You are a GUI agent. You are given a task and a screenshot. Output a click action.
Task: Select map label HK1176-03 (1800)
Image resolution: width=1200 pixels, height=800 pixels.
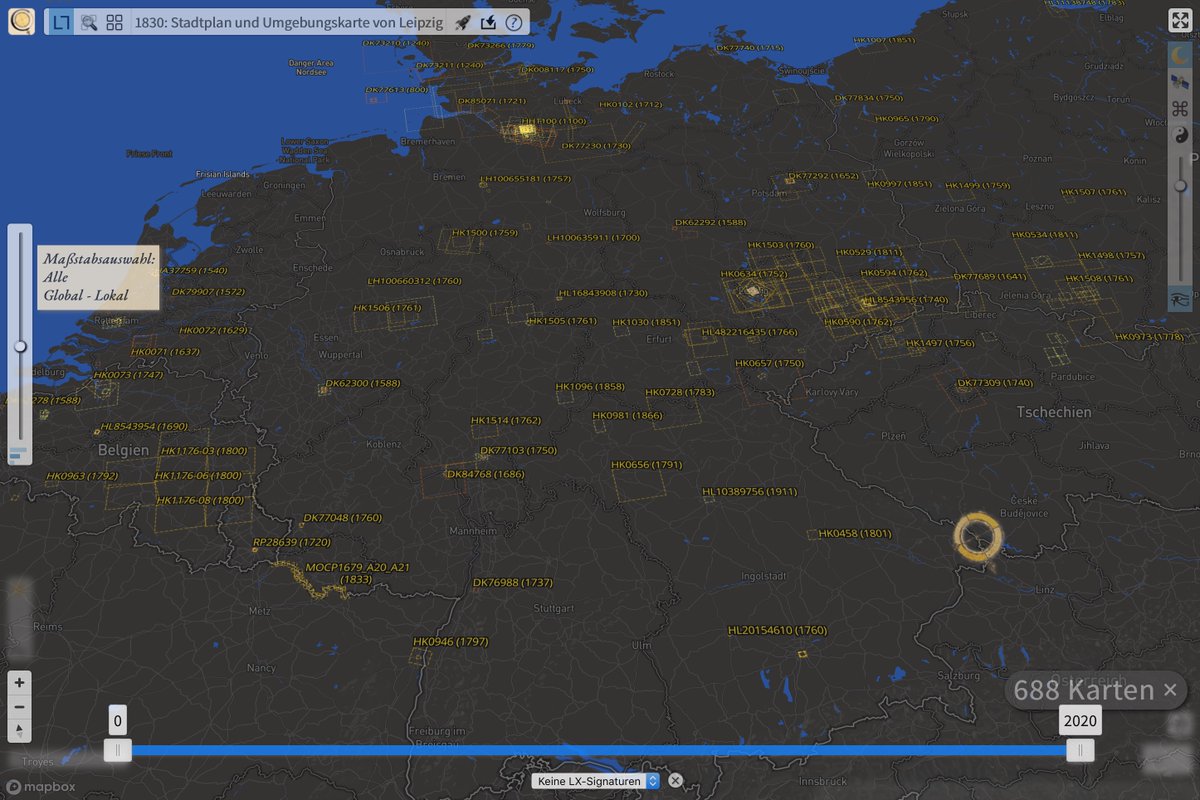pos(202,451)
